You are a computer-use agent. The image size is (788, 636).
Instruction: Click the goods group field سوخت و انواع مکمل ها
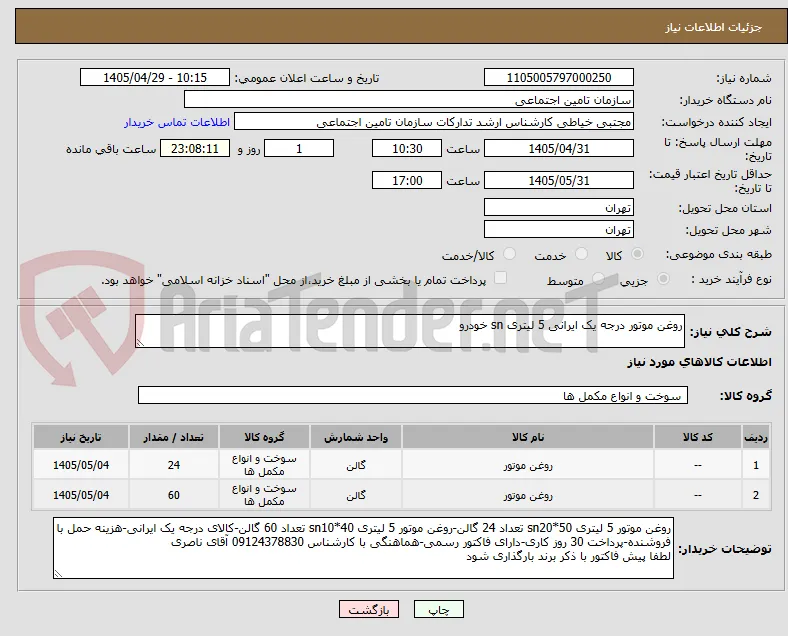(413, 395)
